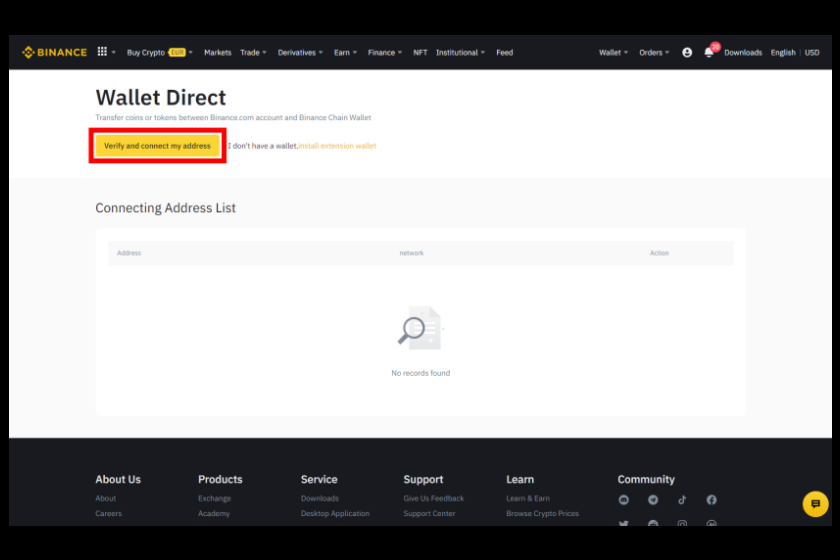Open the Telegram community icon
The image size is (840, 560).
[x=653, y=499]
